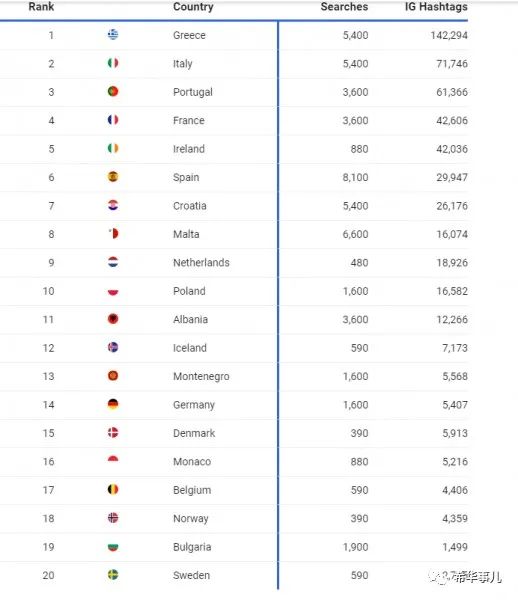Select the Malta flag icon

pyautogui.click(x=113, y=233)
